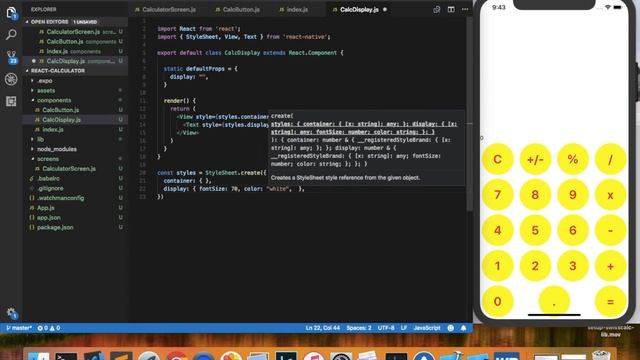Click LF end-of-line setting

pyautogui.click(x=404, y=328)
